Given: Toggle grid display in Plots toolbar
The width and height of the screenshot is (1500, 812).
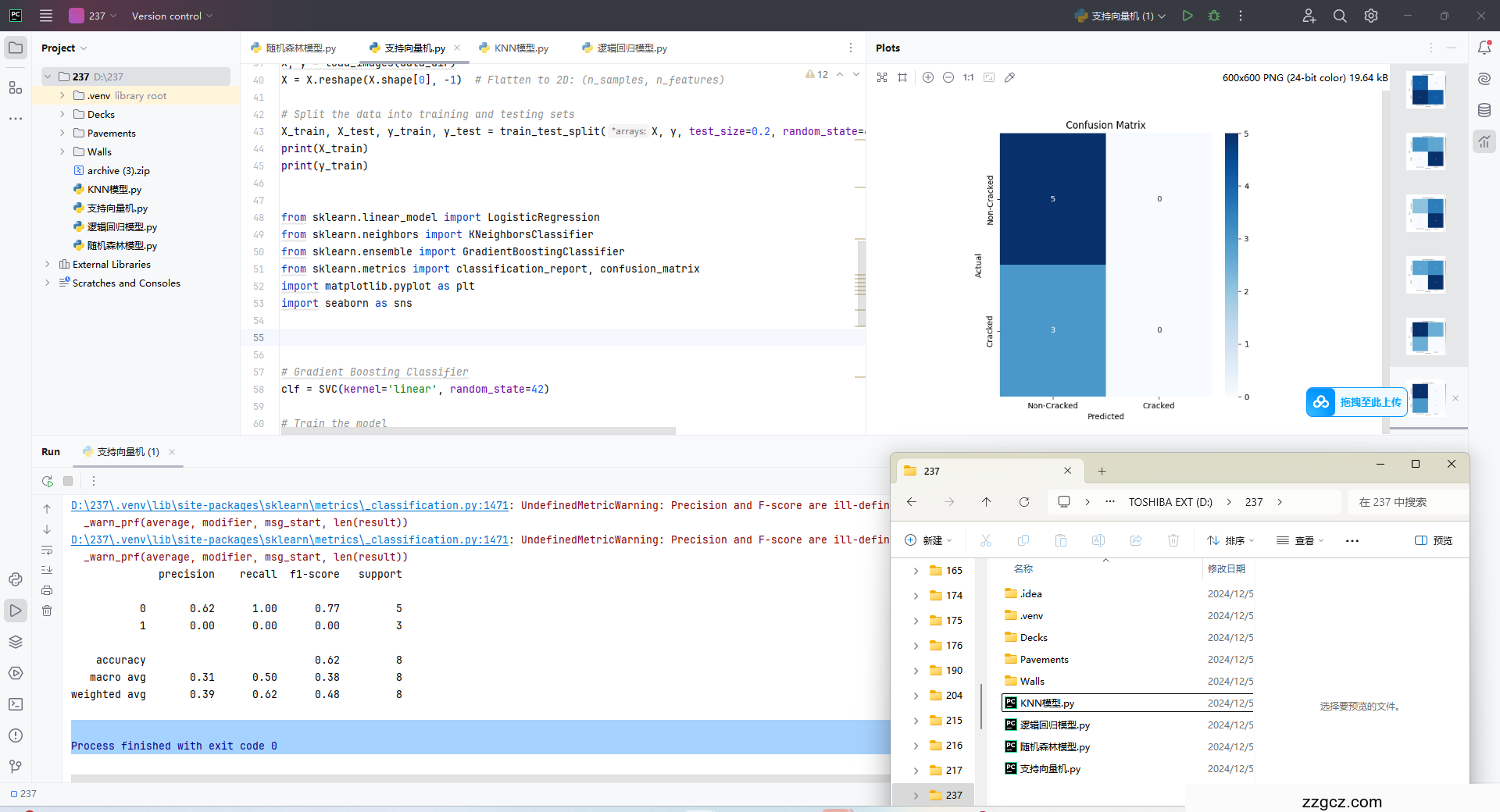Looking at the screenshot, I should [x=902, y=77].
